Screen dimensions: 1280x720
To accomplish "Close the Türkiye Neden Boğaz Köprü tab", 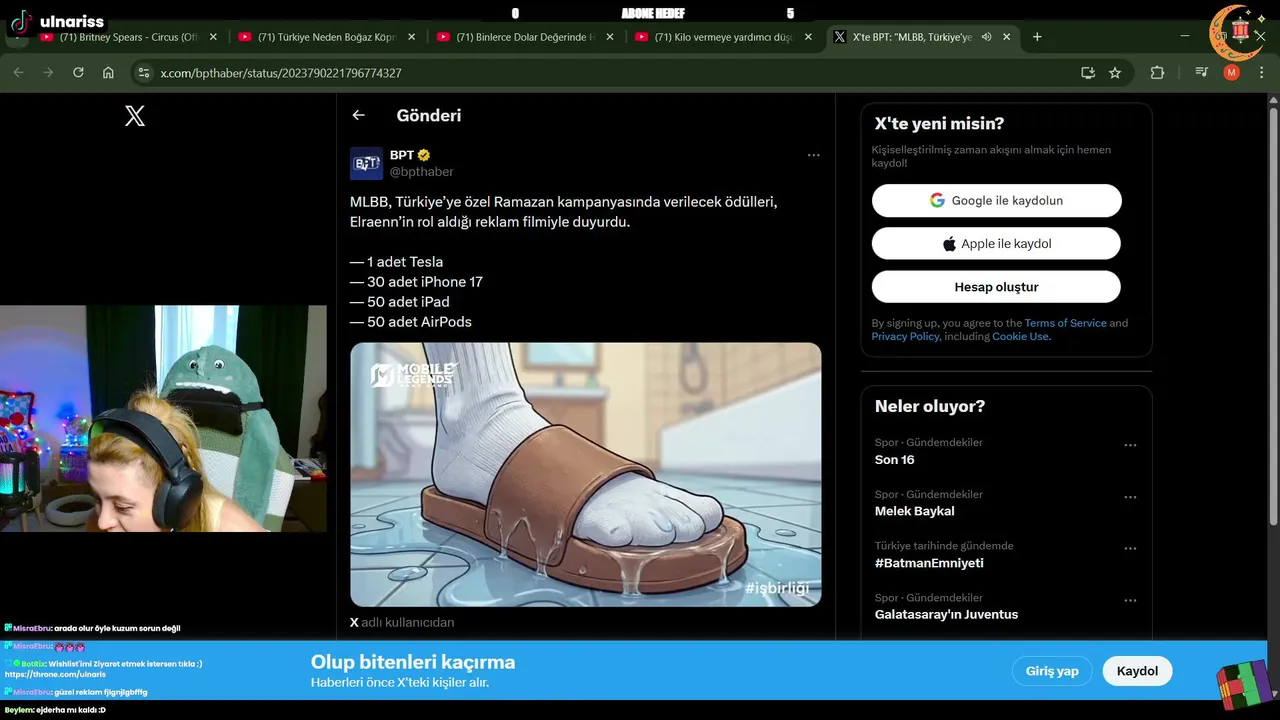I will tap(411, 37).
